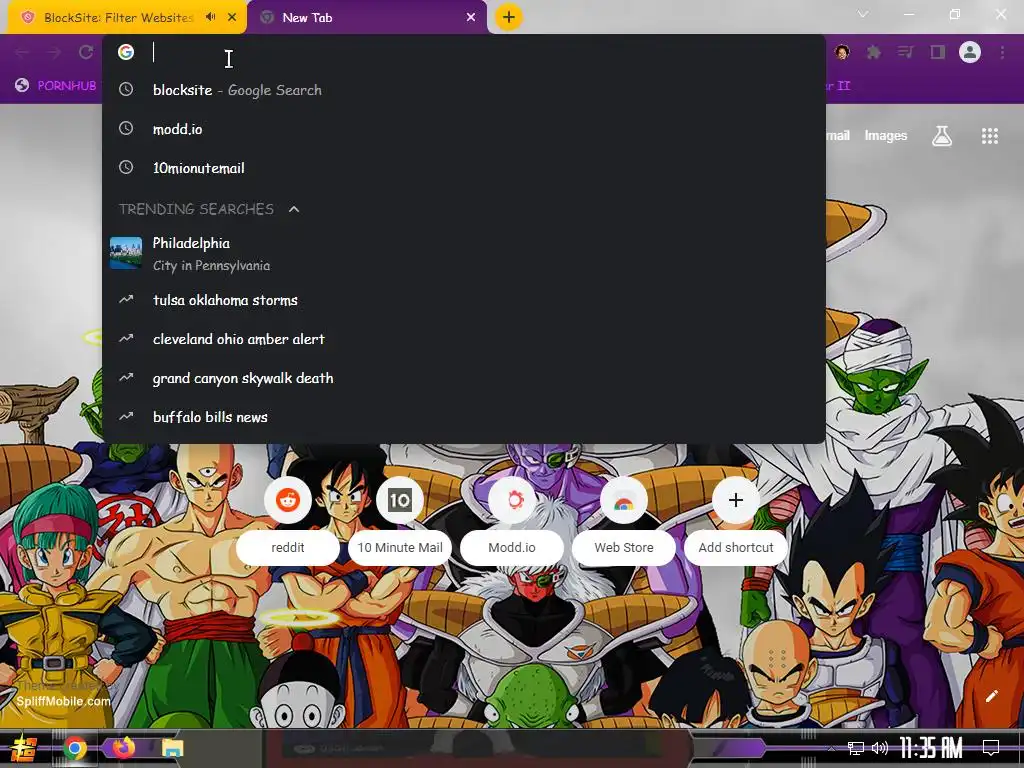
Task: Choose the 'blocksite - Google Search' suggestion
Action: (464, 90)
